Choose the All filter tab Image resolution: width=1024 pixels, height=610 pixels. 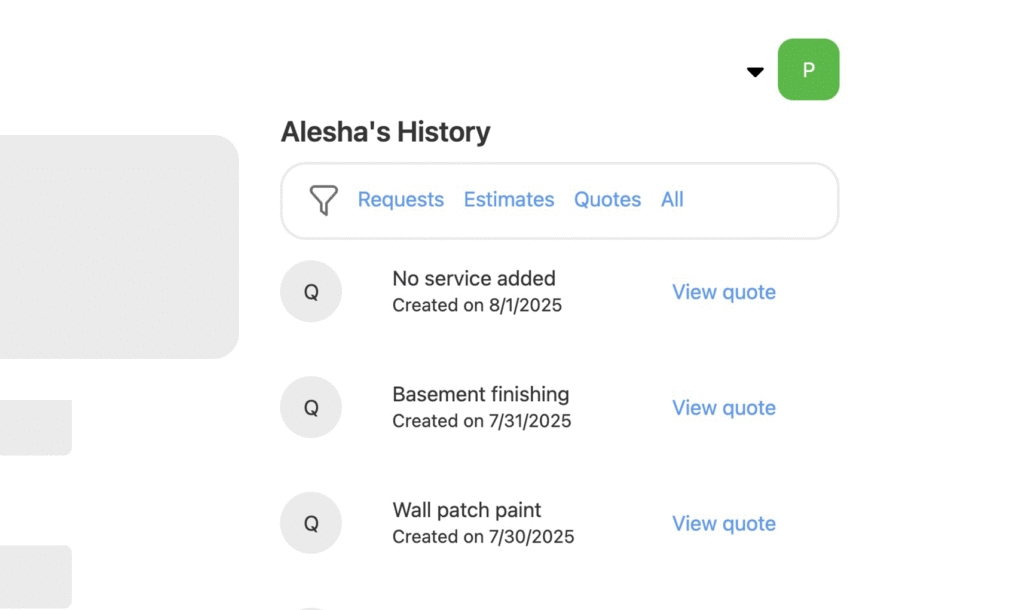pyautogui.click(x=672, y=200)
